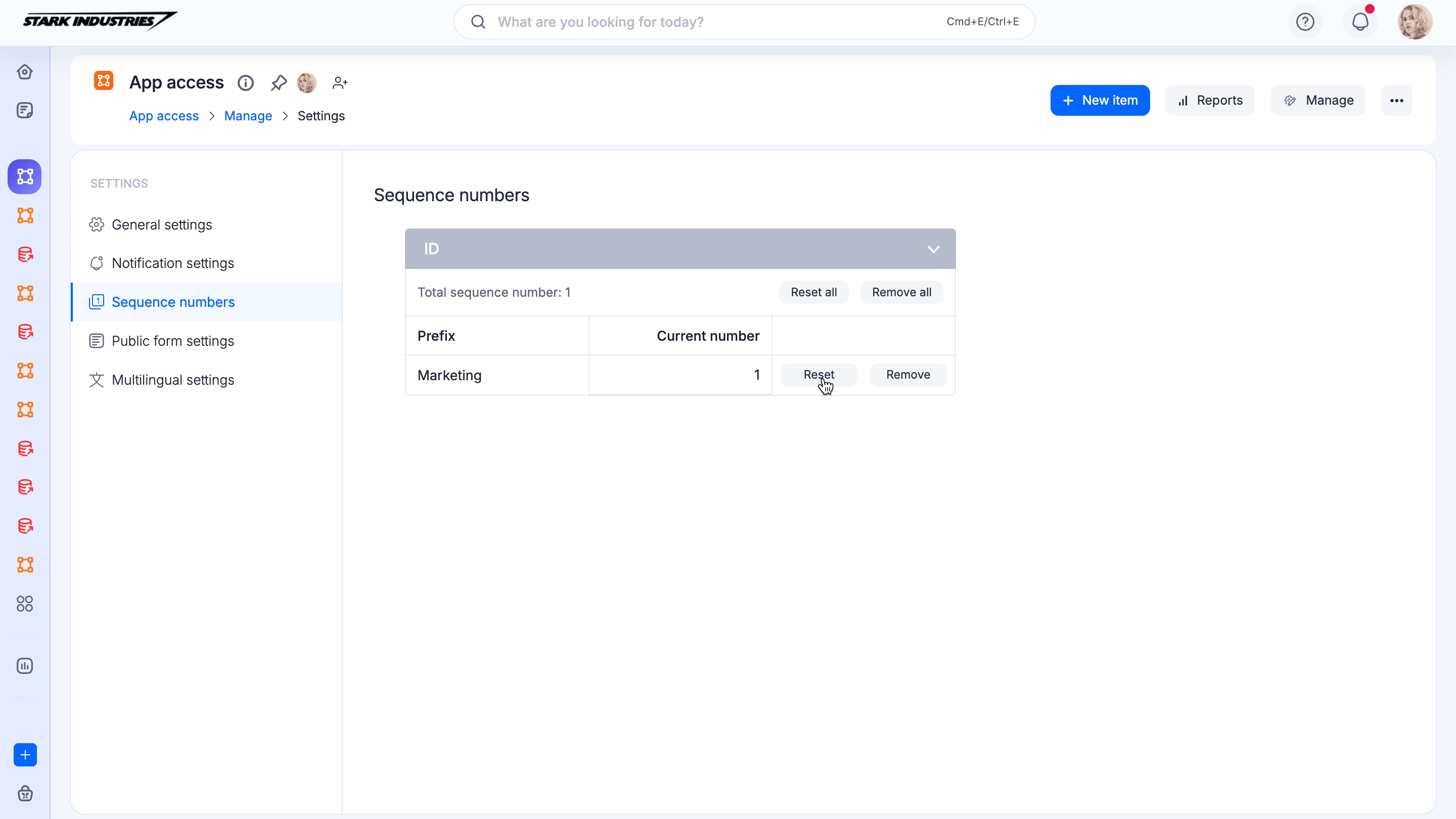The height and width of the screenshot is (819, 1456).
Task: Open the notifications bell
Action: 1360,22
